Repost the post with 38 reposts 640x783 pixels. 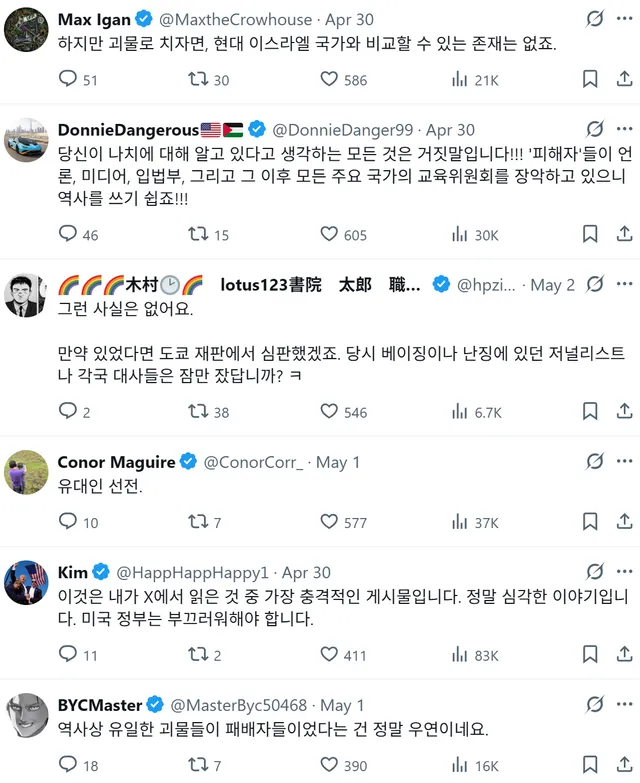pos(199,411)
